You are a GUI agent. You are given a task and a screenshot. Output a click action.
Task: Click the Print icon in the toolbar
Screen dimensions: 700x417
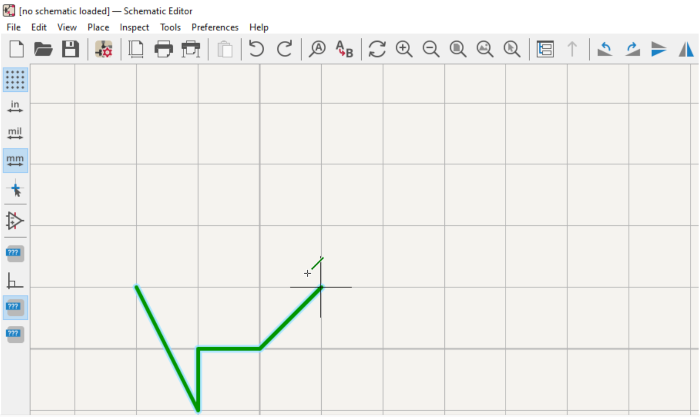163,49
